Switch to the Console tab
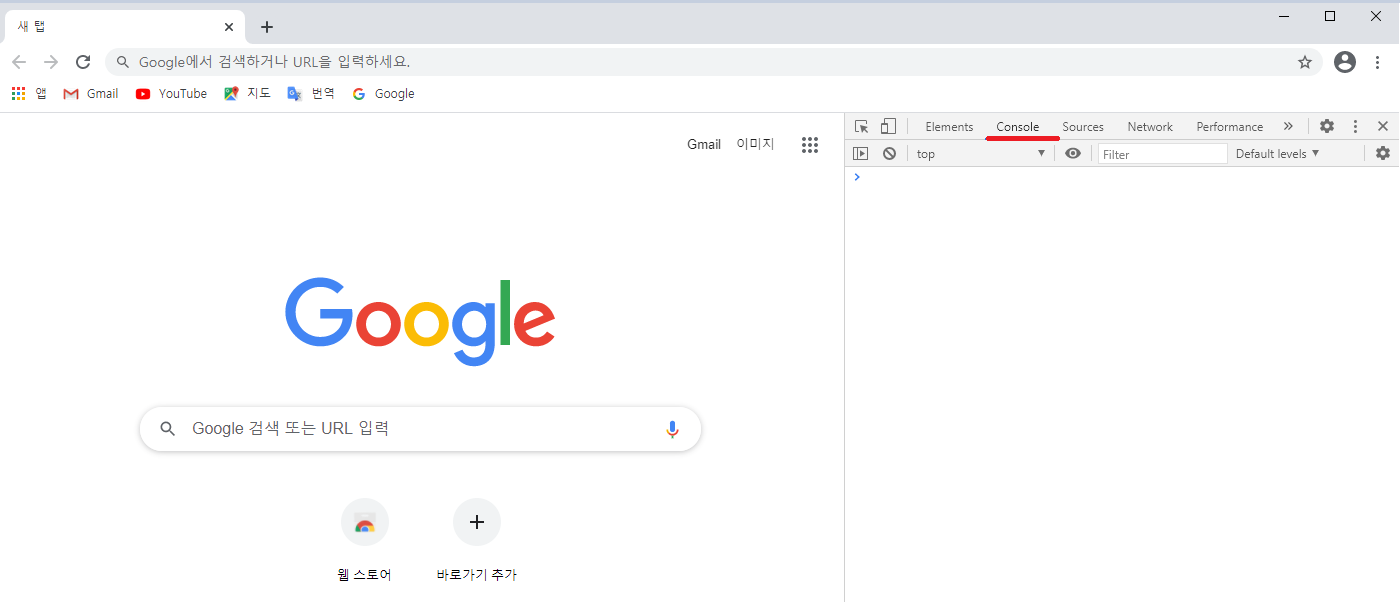Image resolution: width=1400 pixels, height=603 pixels. point(1018,127)
